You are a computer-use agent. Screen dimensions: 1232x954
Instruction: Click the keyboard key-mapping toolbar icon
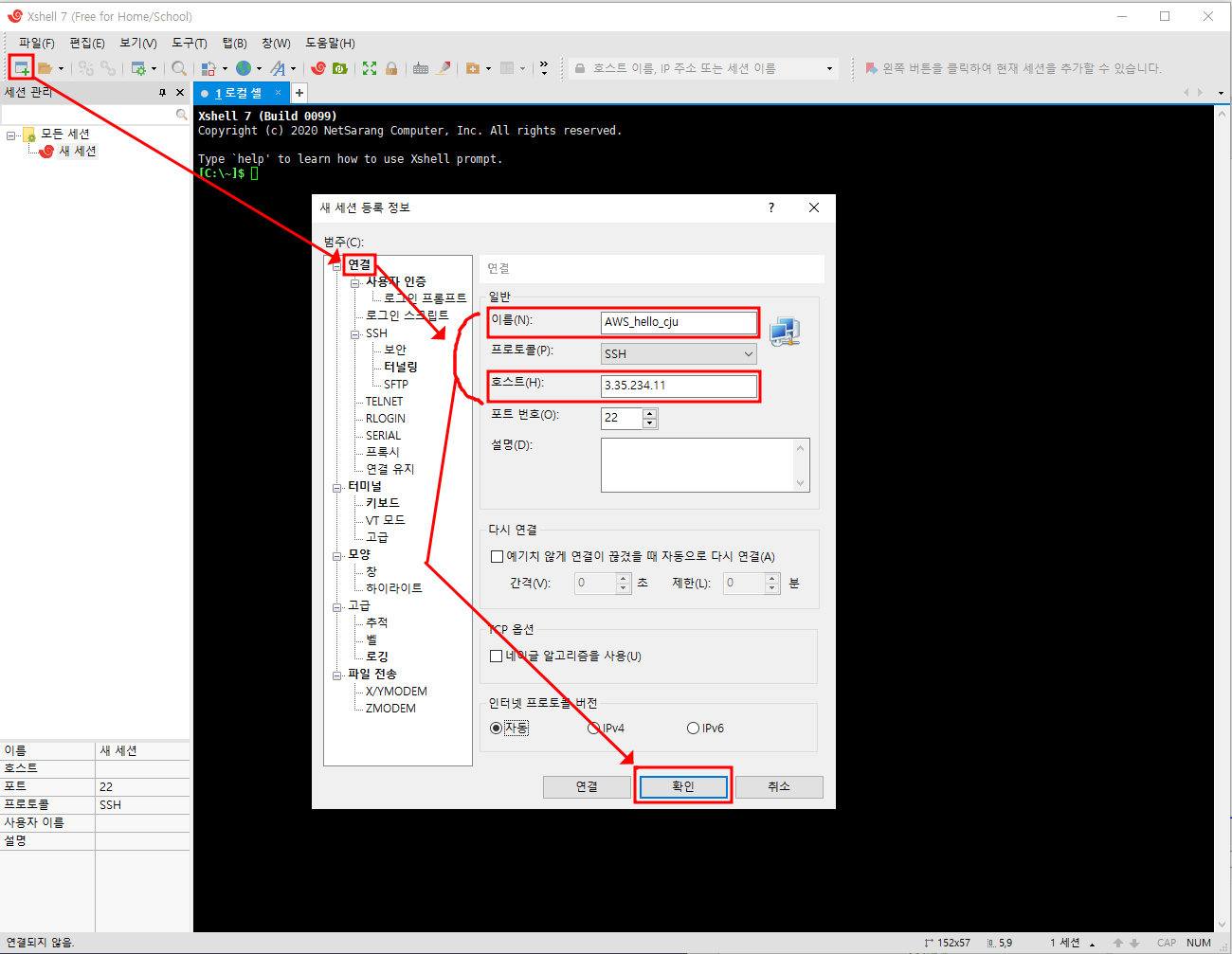[x=421, y=68]
